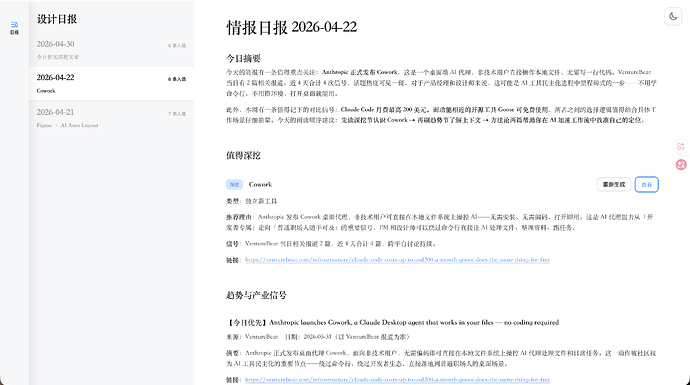
Task: Click the pink grid-plus floating icon
Action: [x=681, y=147]
